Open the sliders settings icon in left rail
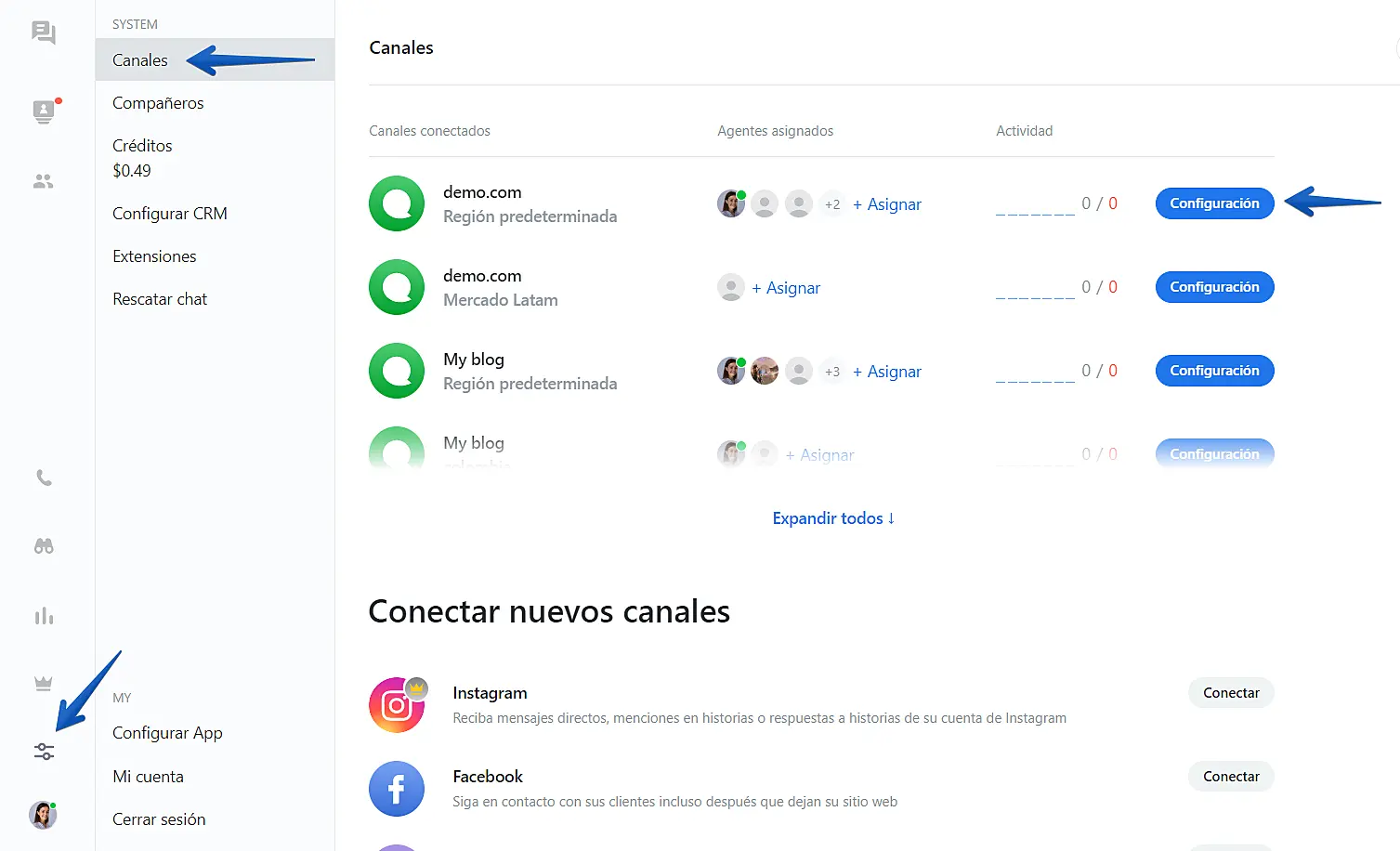1400x851 pixels. [44, 752]
